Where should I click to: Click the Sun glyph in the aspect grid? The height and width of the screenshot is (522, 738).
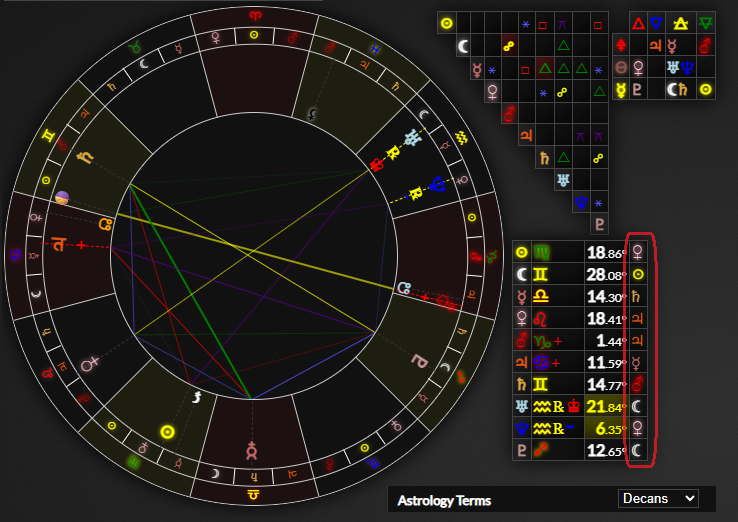point(447,22)
